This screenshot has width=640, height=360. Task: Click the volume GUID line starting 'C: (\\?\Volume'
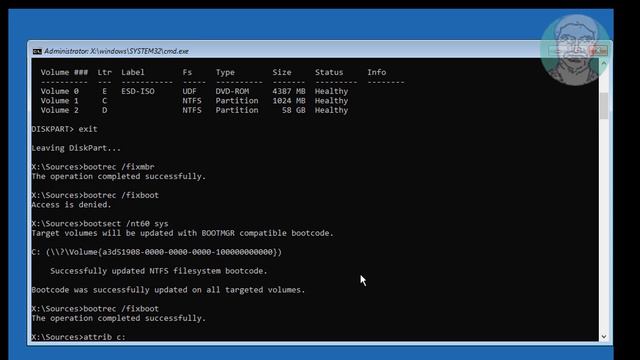click(x=157, y=252)
